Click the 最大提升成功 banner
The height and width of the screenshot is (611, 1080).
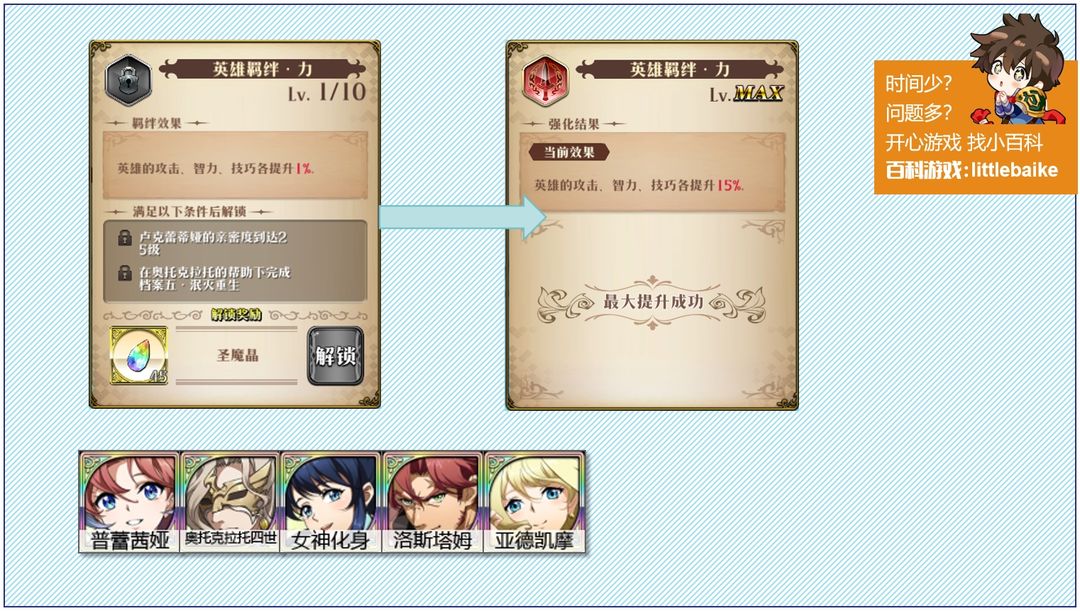click(x=652, y=302)
